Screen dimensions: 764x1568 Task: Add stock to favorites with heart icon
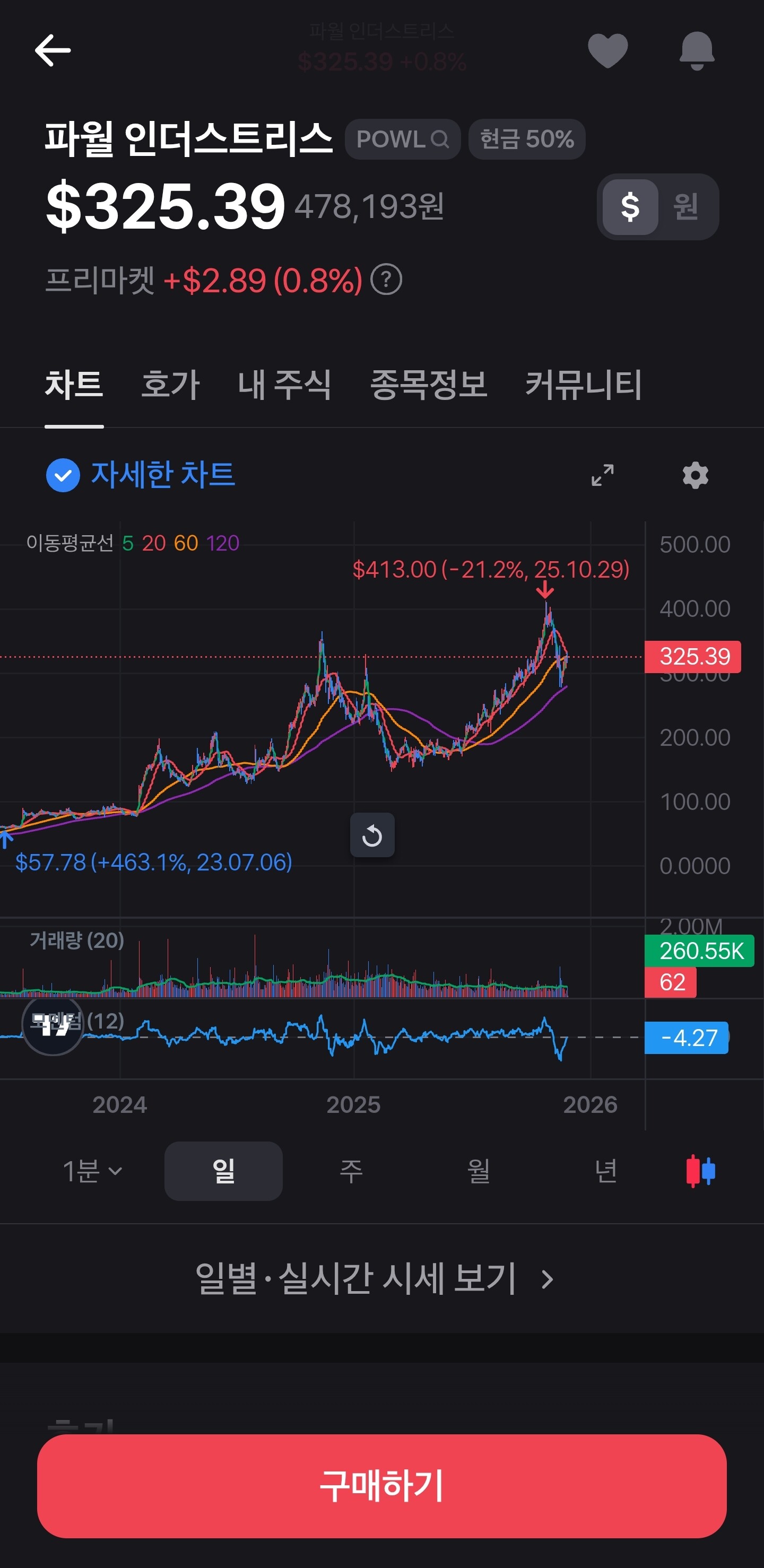[x=607, y=50]
